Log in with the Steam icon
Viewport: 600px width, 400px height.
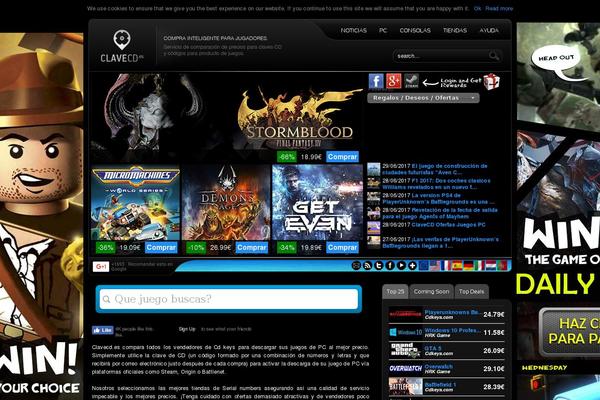(x=411, y=81)
